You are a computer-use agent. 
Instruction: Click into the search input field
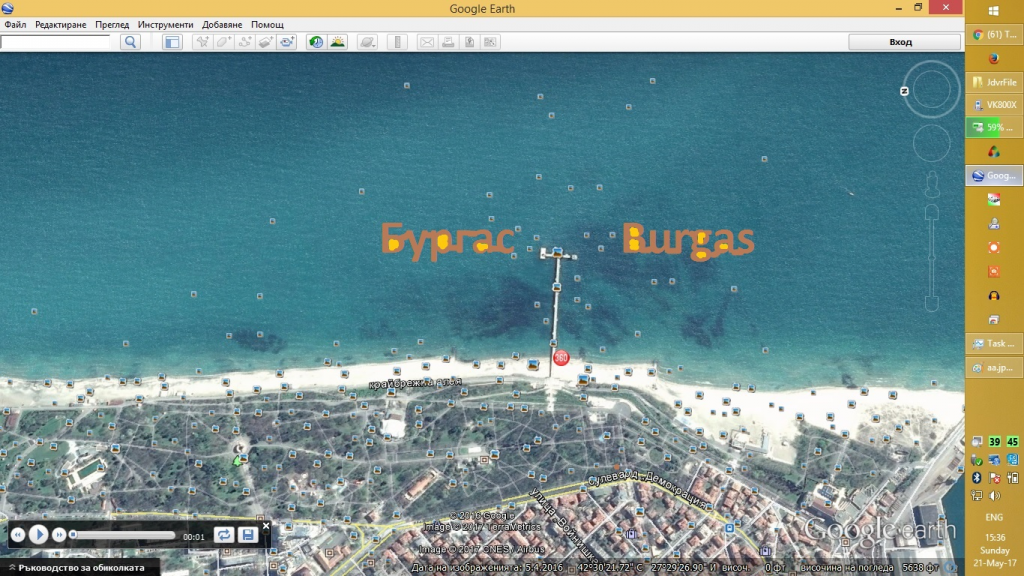56,42
